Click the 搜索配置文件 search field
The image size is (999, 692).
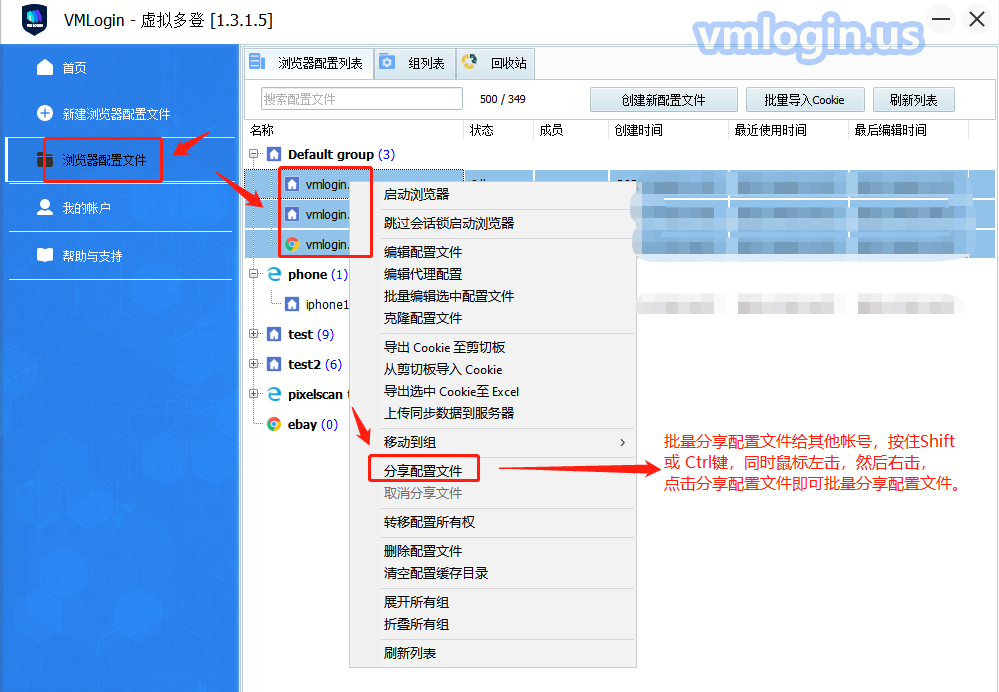361,99
